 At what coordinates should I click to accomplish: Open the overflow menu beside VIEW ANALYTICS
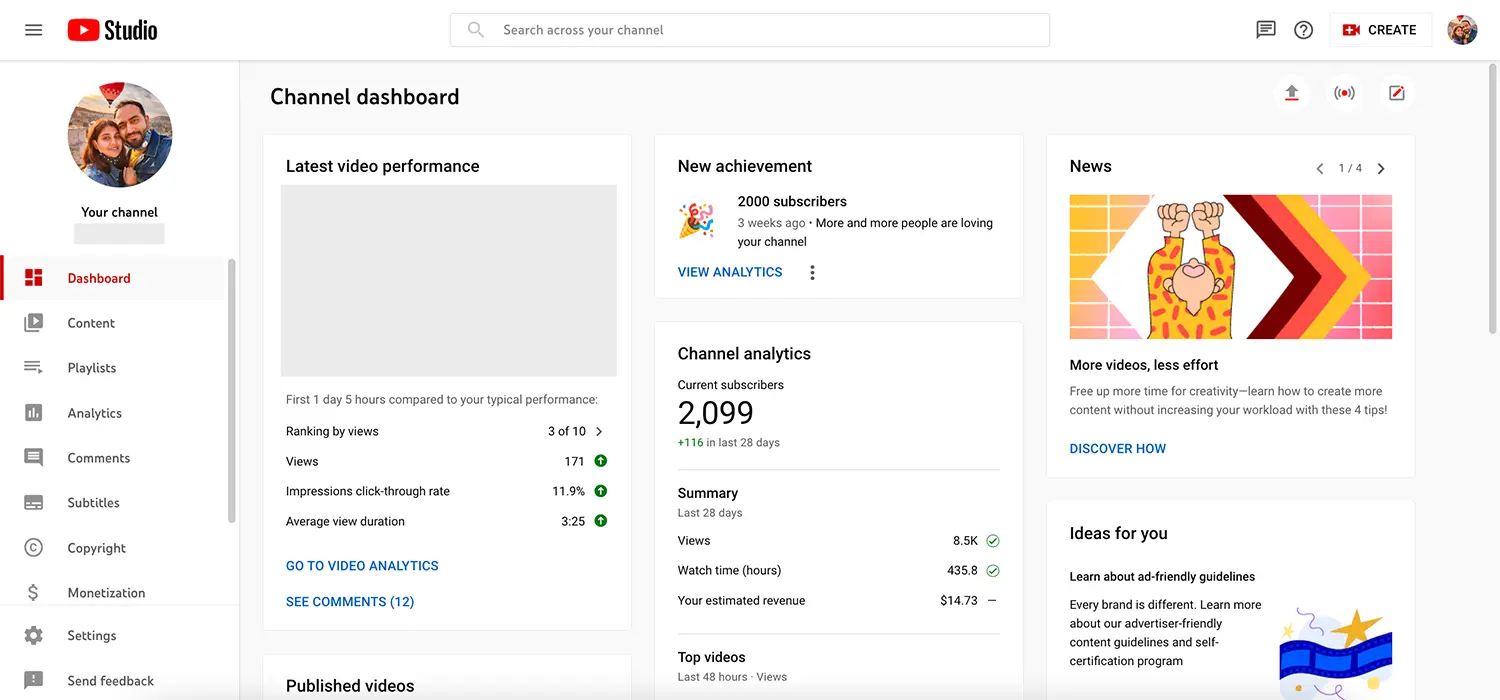[x=812, y=271]
